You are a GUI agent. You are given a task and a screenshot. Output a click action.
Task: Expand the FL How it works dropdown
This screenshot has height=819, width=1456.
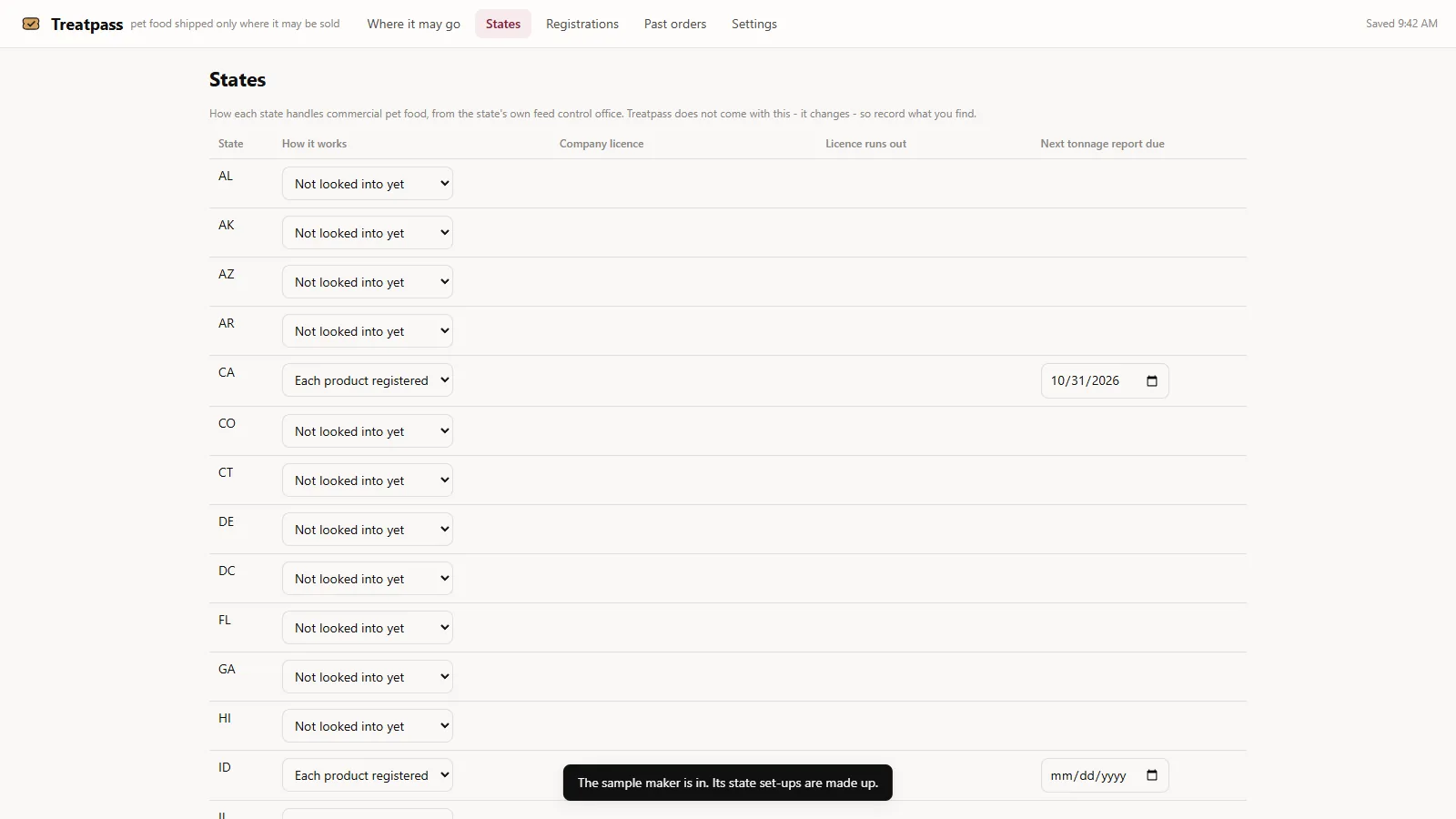(368, 628)
